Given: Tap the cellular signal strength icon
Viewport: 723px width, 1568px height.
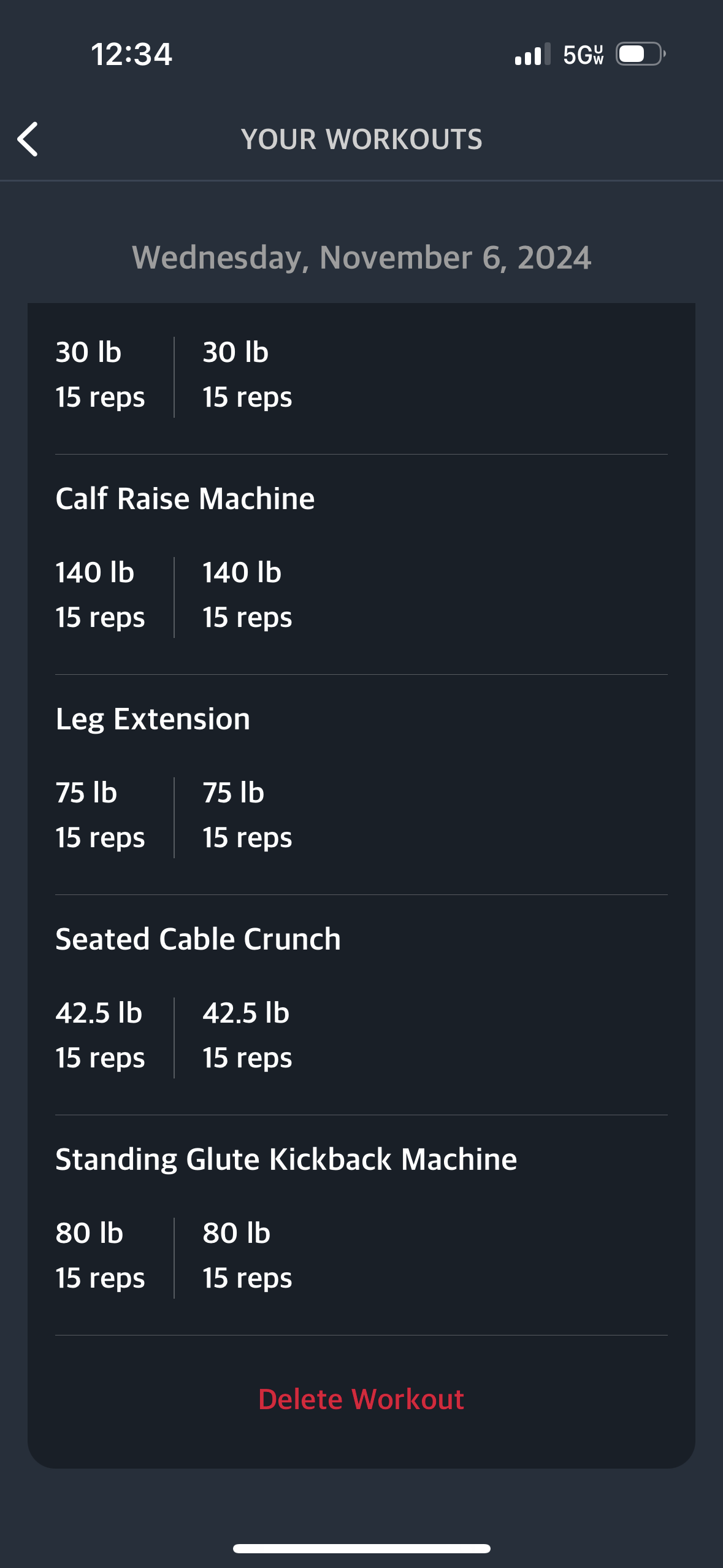Looking at the screenshot, I should (532, 55).
